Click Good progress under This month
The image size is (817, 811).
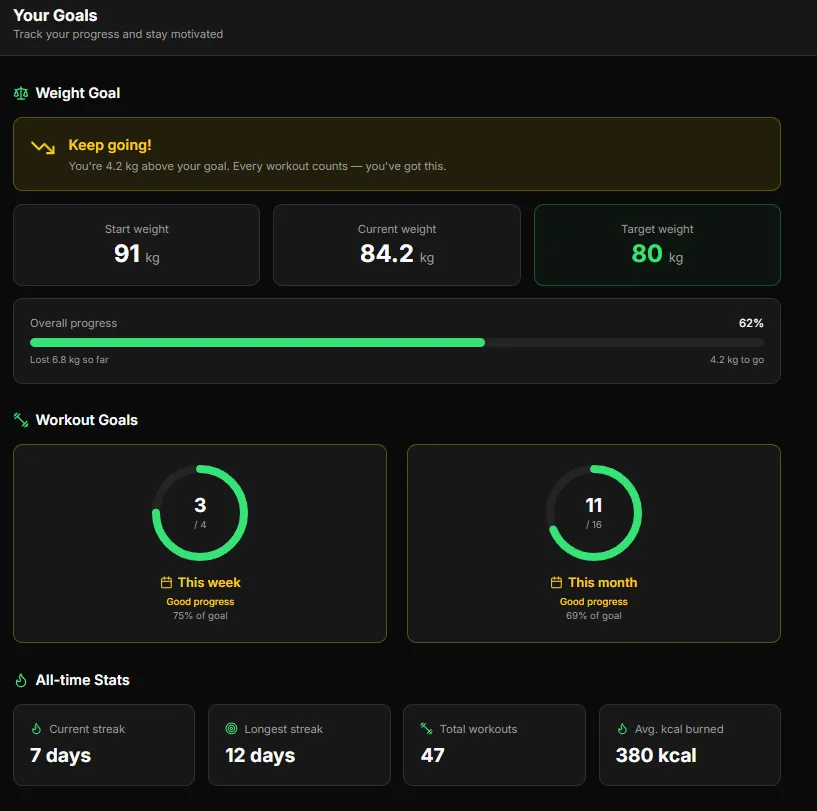click(x=593, y=601)
